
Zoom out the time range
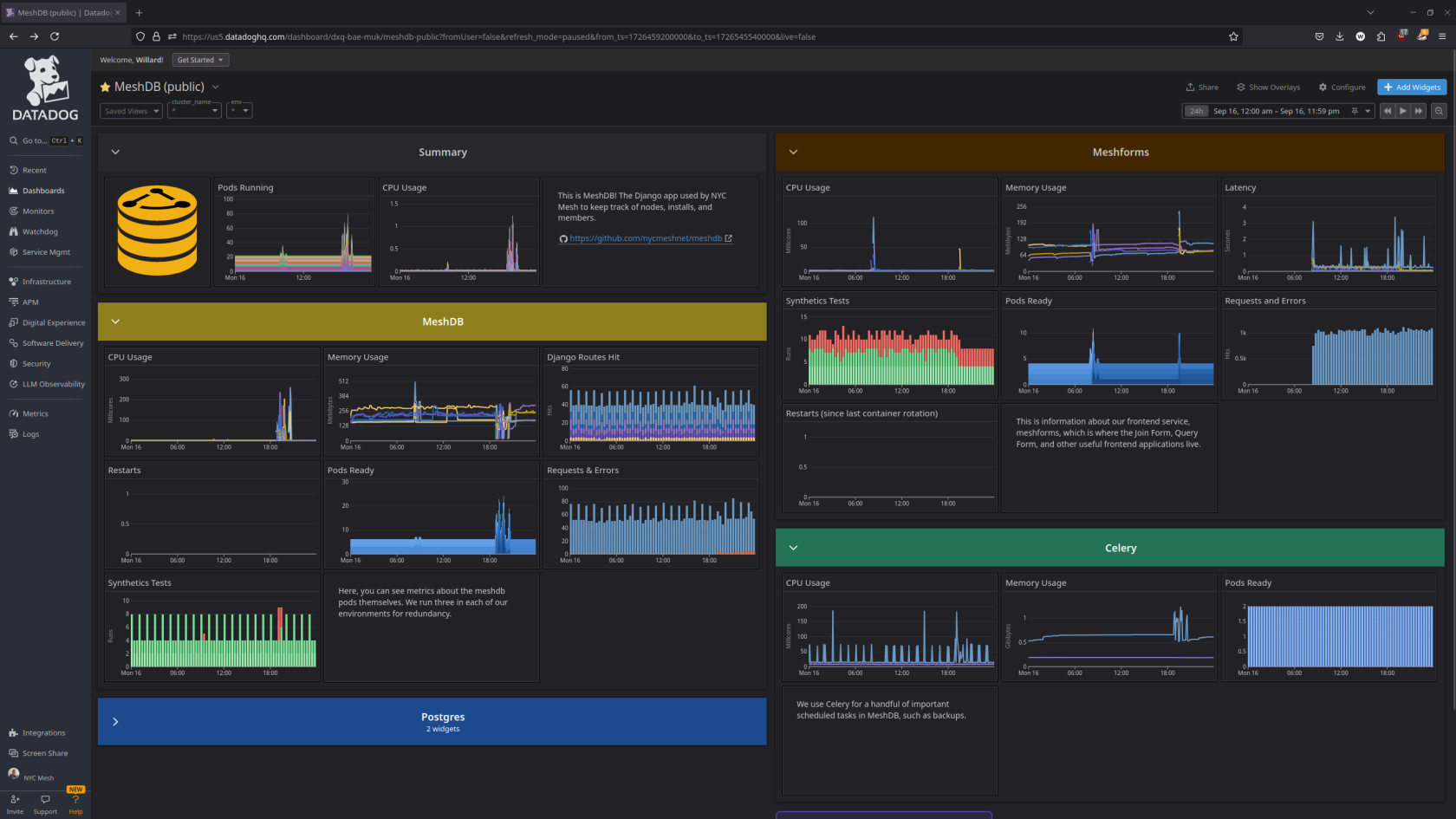pyautogui.click(x=1439, y=111)
